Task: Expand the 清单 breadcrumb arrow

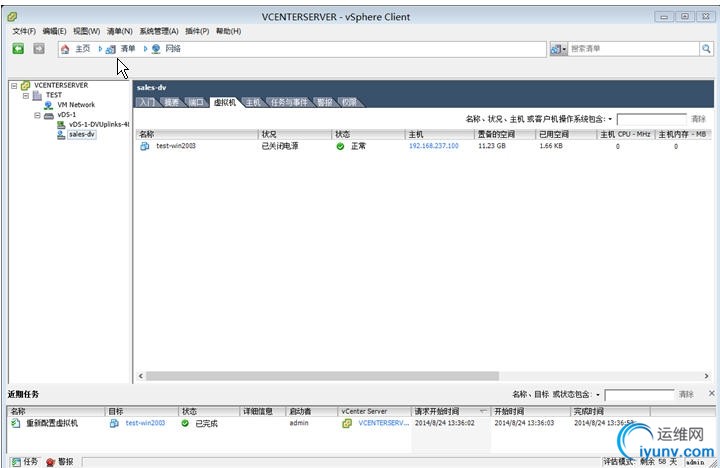Action: [x=145, y=49]
